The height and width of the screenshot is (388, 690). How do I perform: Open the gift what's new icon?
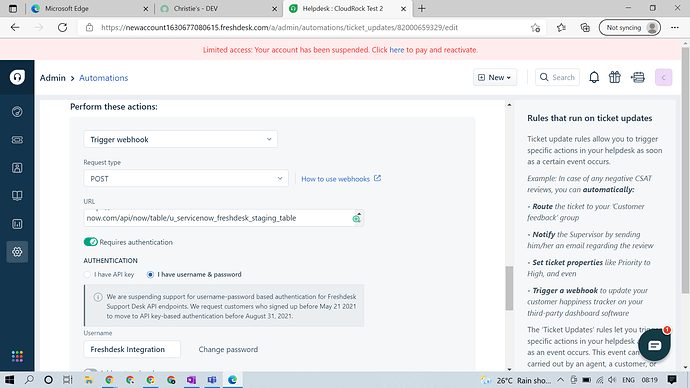point(615,77)
